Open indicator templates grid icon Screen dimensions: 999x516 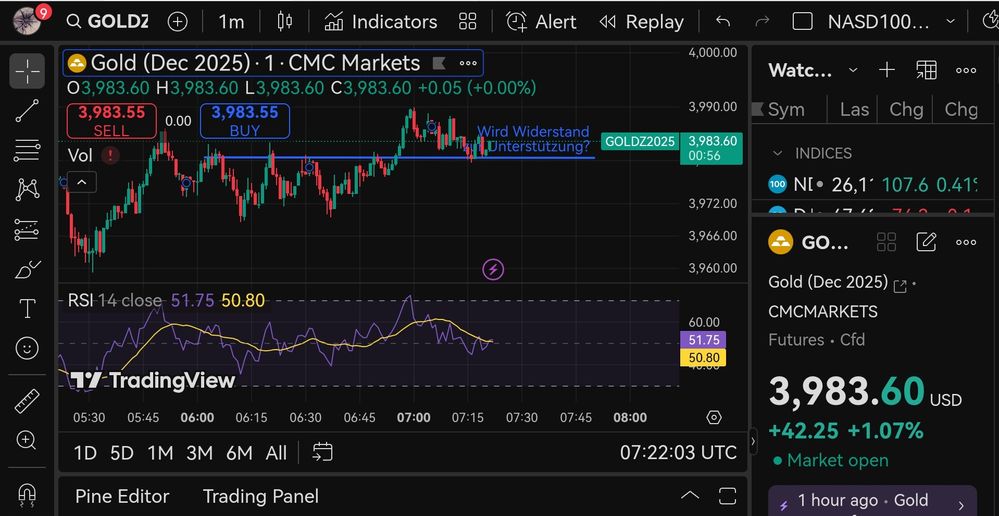tap(468, 21)
